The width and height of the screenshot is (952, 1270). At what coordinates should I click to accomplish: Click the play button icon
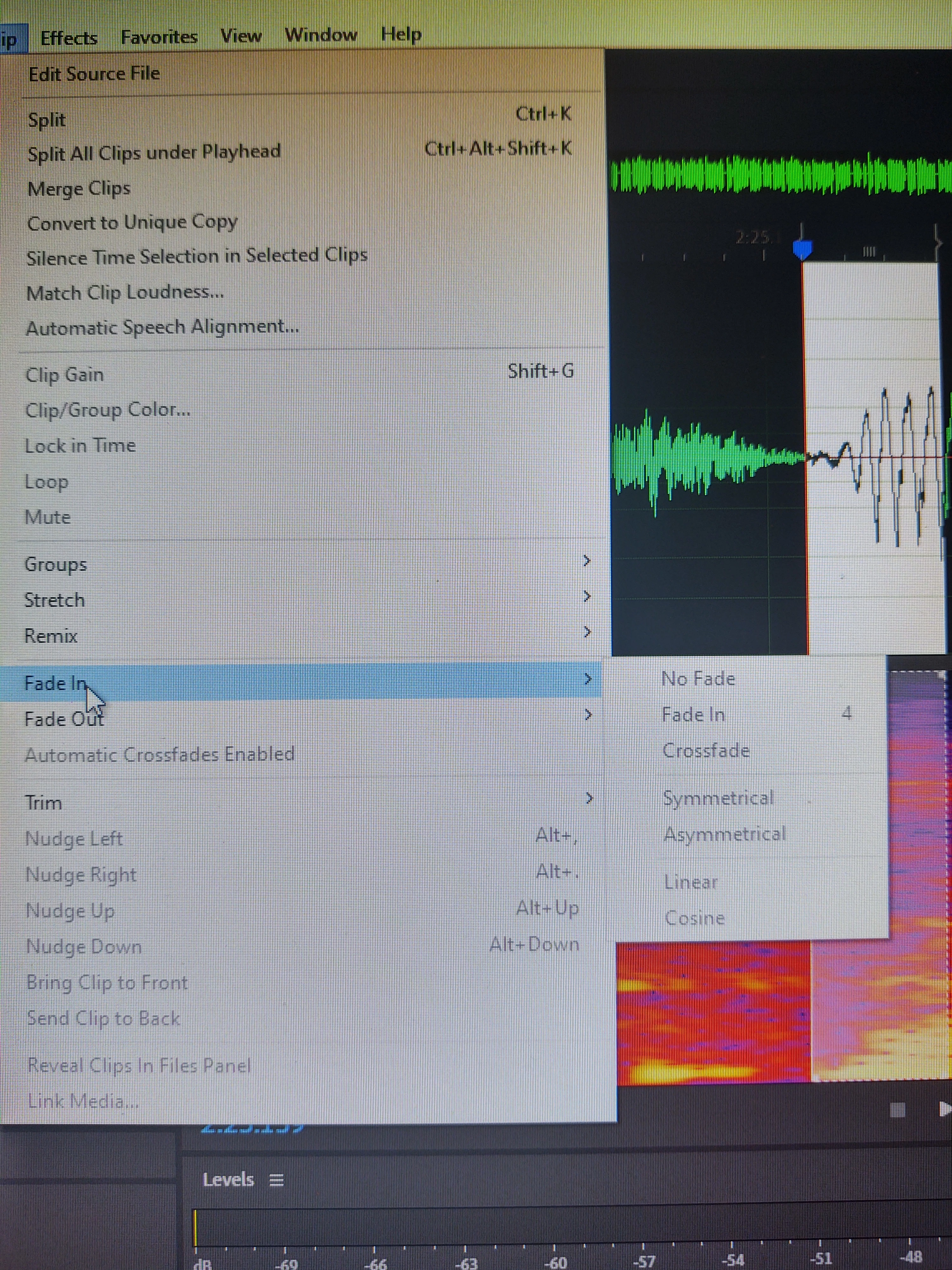coord(944,1109)
